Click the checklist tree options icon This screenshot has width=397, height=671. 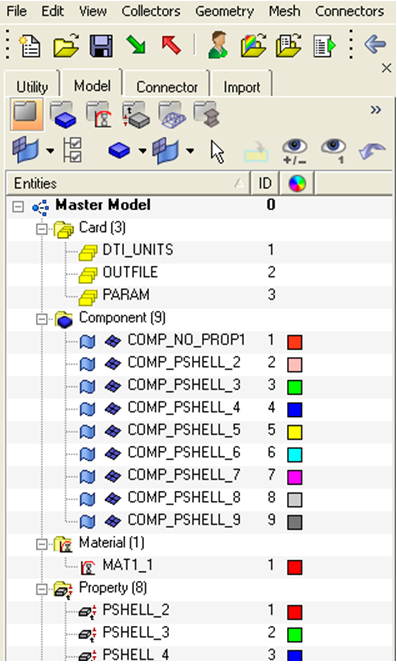72,150
